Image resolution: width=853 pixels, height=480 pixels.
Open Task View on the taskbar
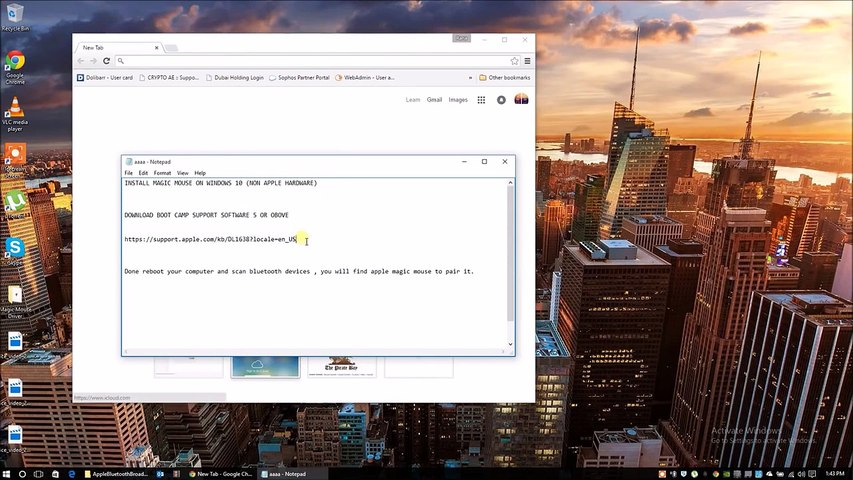(x=38, y=474)
